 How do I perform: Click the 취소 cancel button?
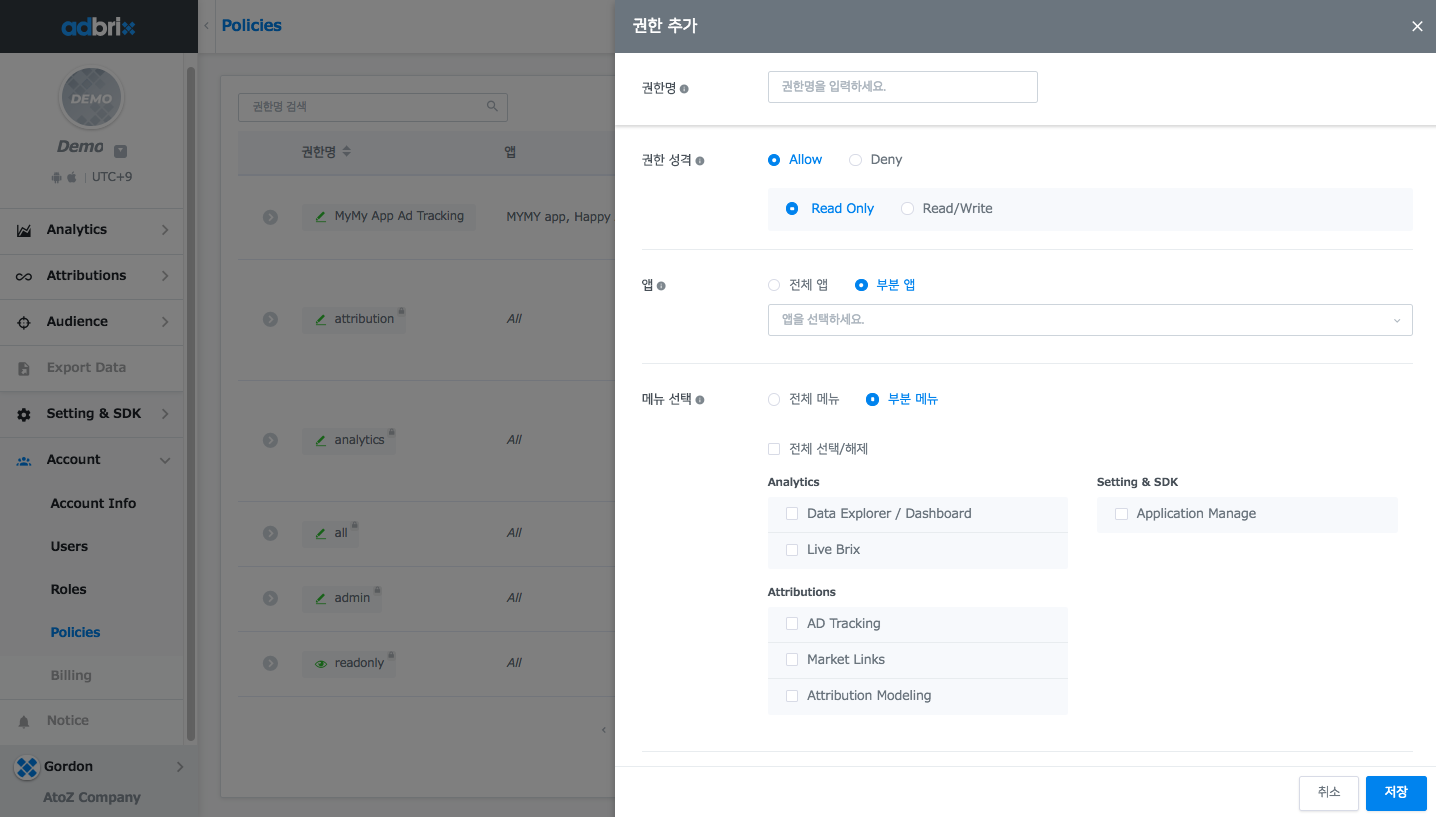(1328, 792)
